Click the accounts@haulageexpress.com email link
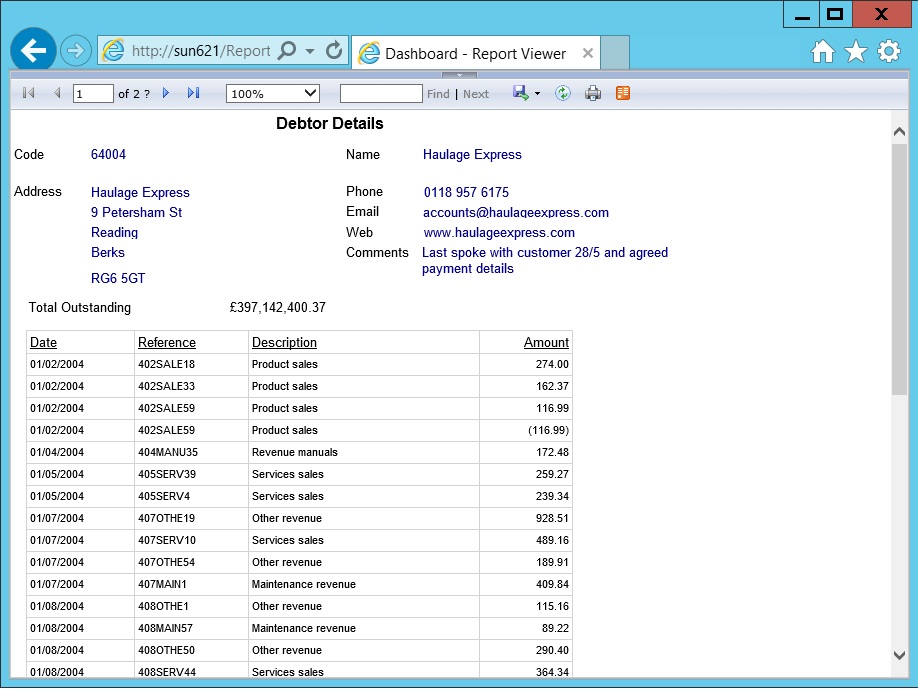 pos(515,212)
